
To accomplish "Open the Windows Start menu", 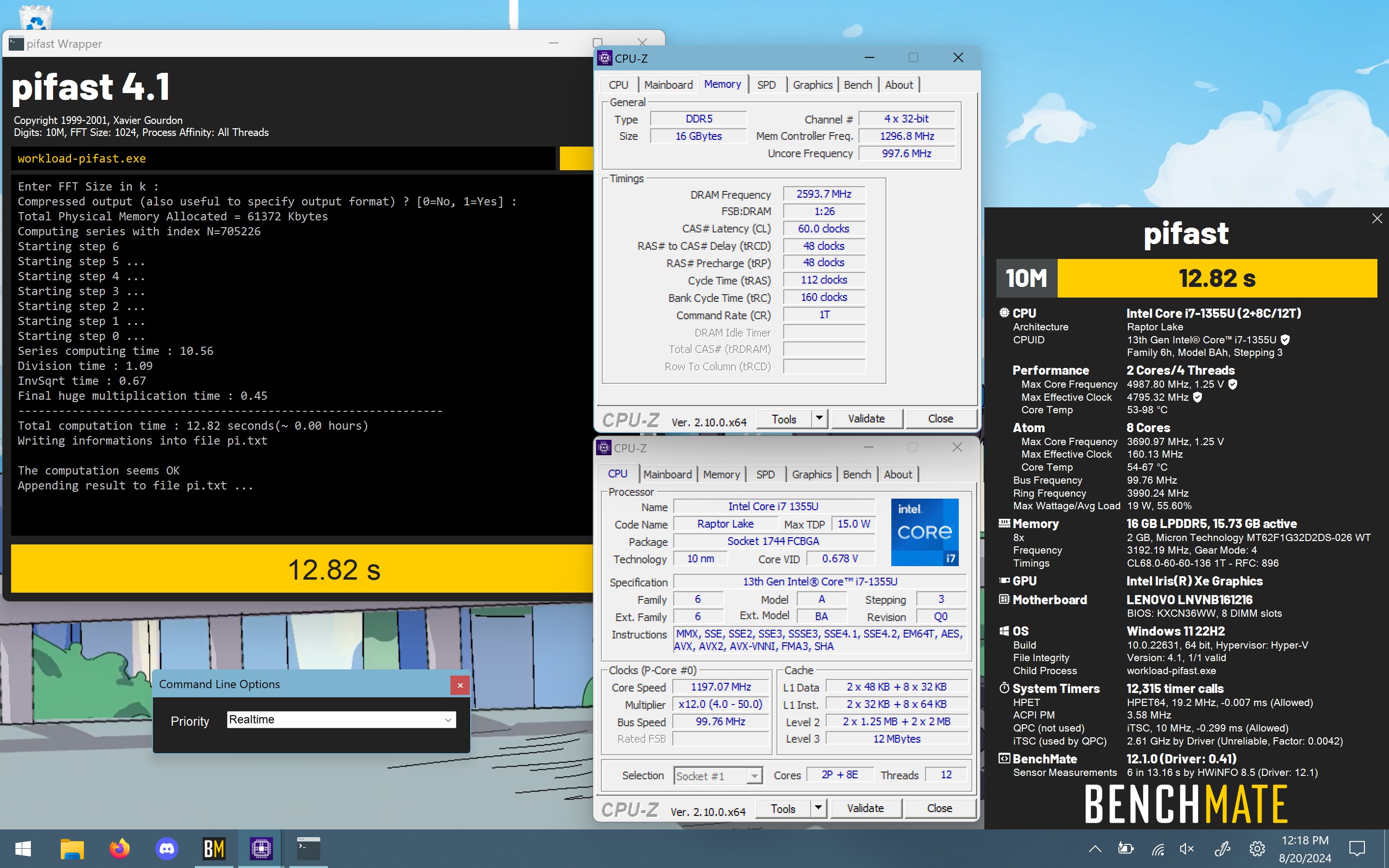I will [23, 849].
